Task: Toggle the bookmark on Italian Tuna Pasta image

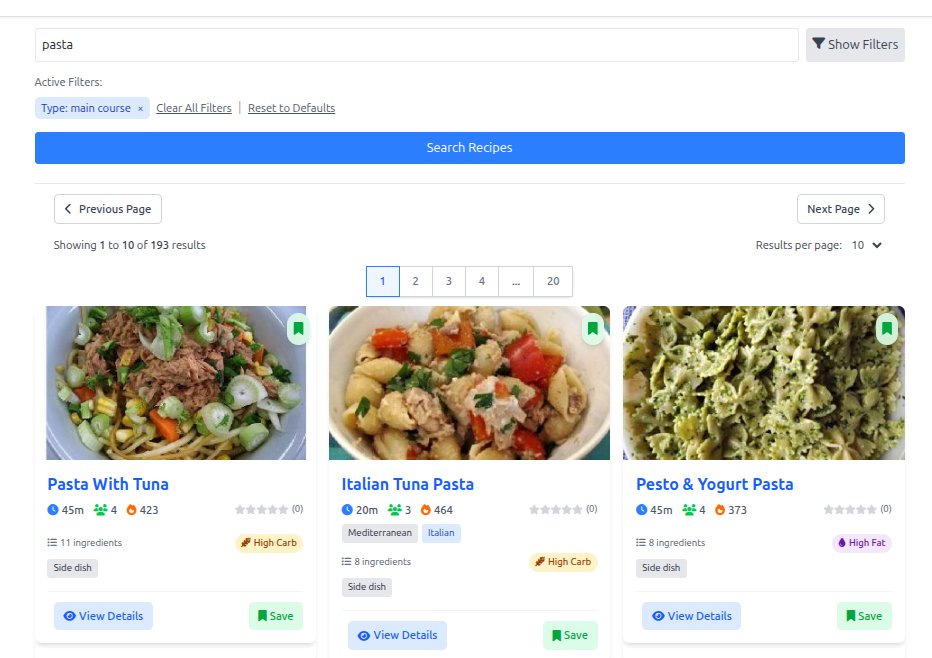Action: [592, 329]
